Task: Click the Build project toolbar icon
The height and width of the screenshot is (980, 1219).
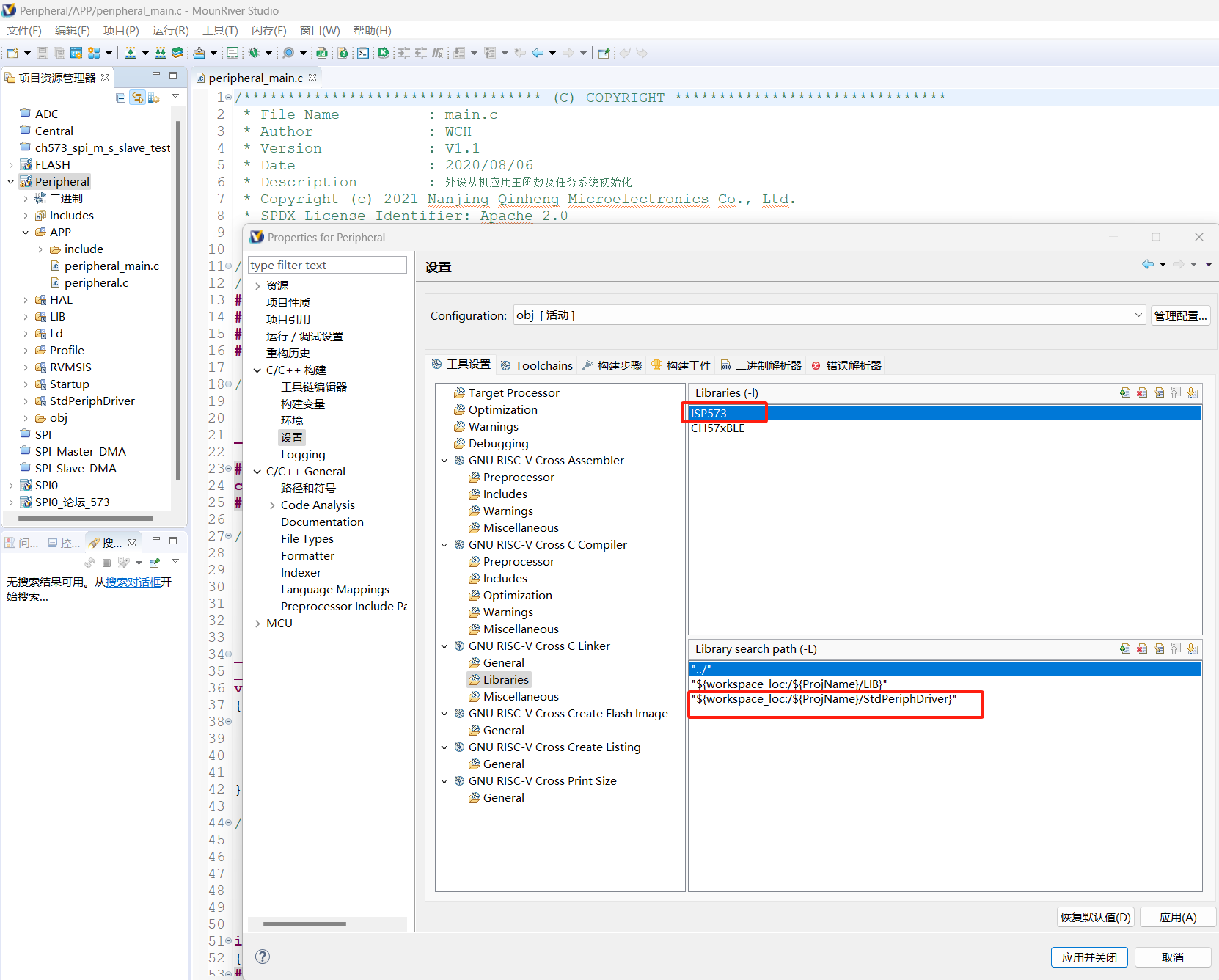Action: point(131,53)
